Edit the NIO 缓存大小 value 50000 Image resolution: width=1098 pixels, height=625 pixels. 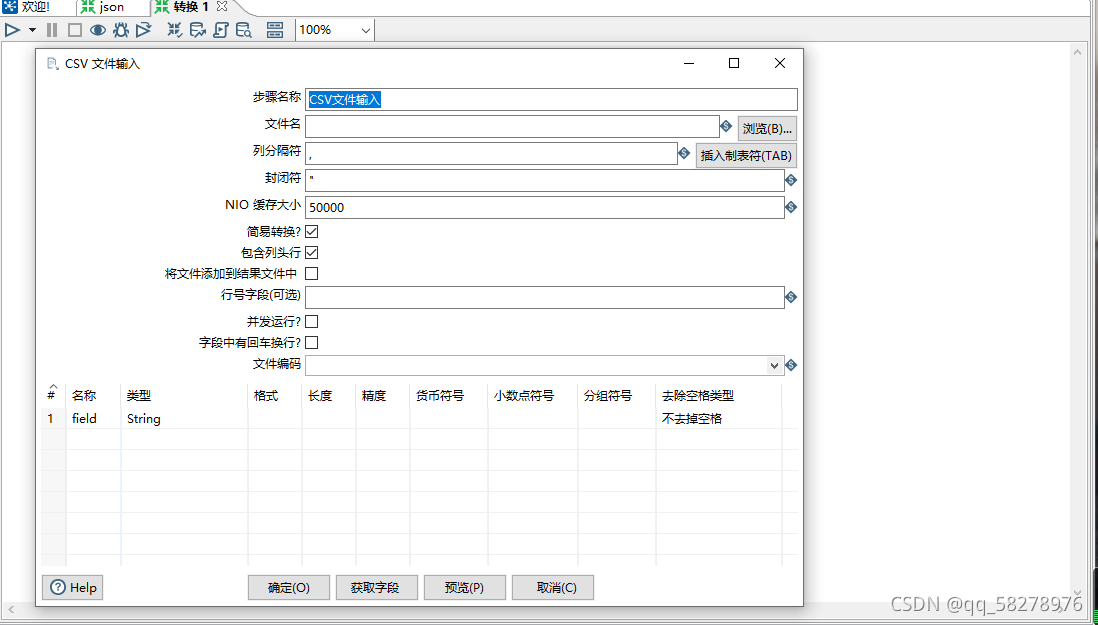click(544, 207)
